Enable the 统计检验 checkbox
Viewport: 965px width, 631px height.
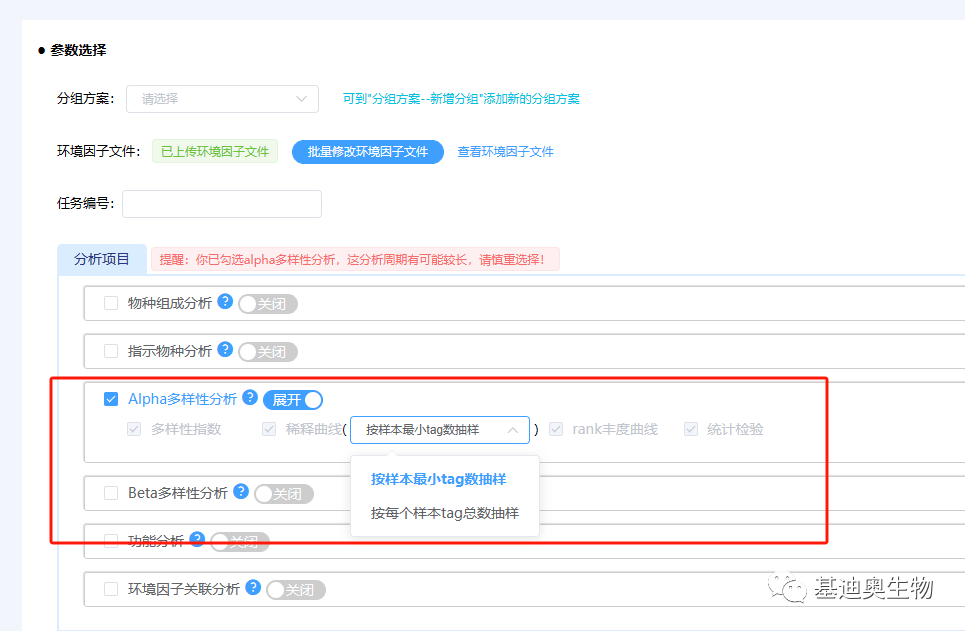(x=690, y=429)
